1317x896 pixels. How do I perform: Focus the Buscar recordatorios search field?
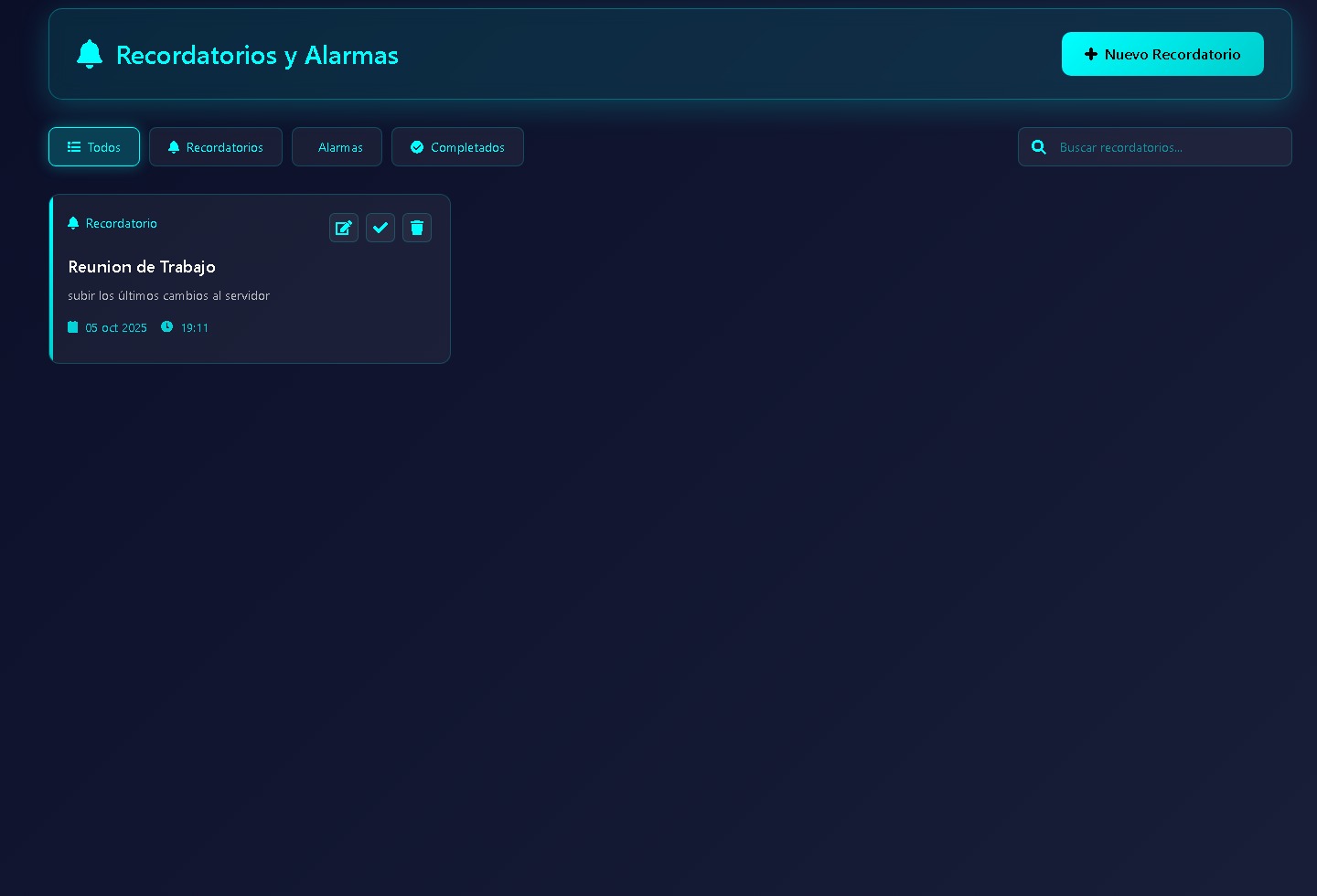(1166, 147)
